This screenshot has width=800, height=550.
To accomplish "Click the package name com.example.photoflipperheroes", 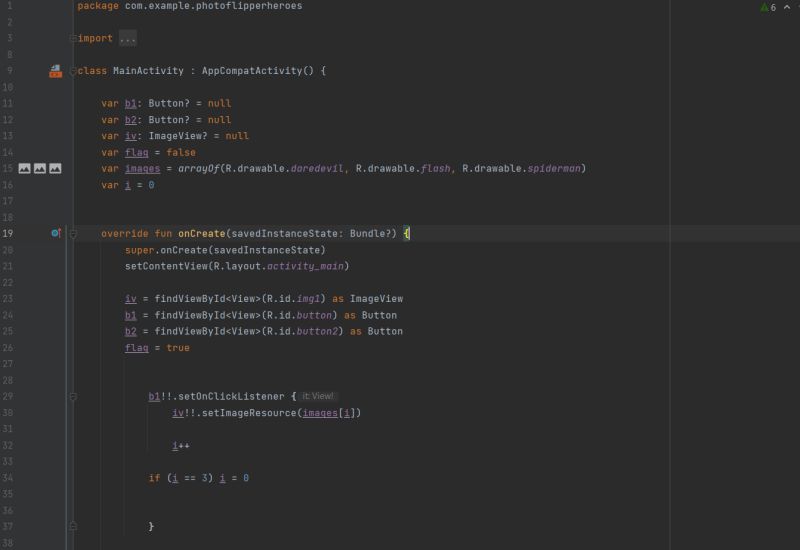I will point(213,6).
